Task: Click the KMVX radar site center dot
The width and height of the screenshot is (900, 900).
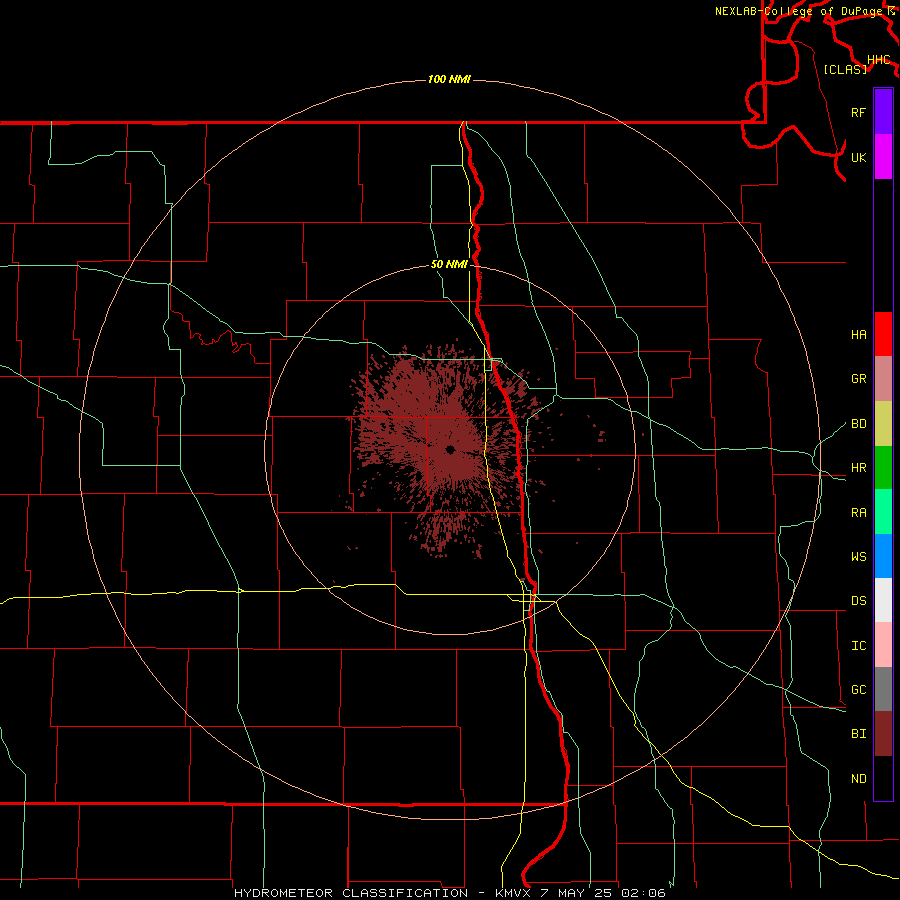Action: click(x=450, y=450)
